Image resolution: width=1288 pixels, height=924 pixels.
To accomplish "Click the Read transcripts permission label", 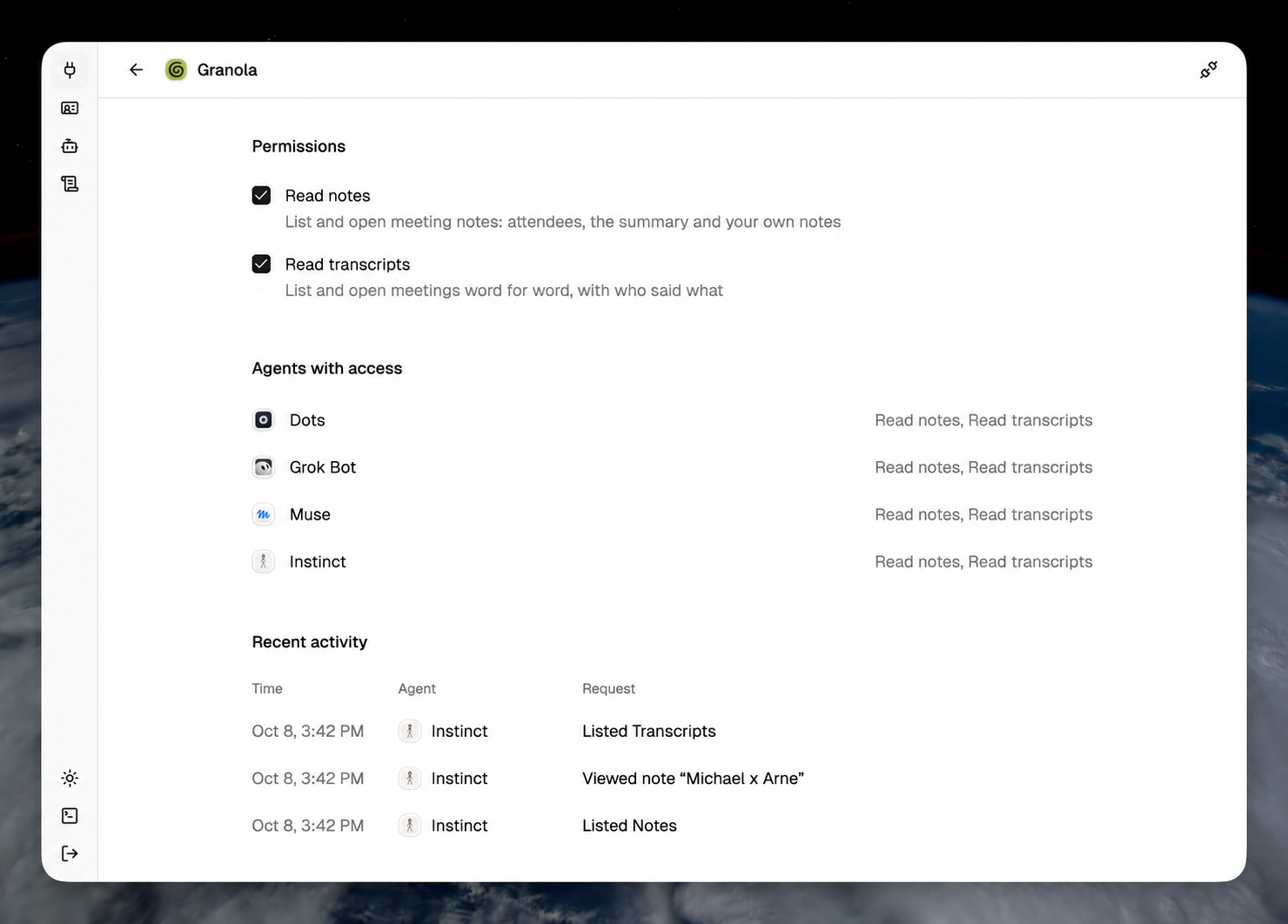I will tap(347, 264).
